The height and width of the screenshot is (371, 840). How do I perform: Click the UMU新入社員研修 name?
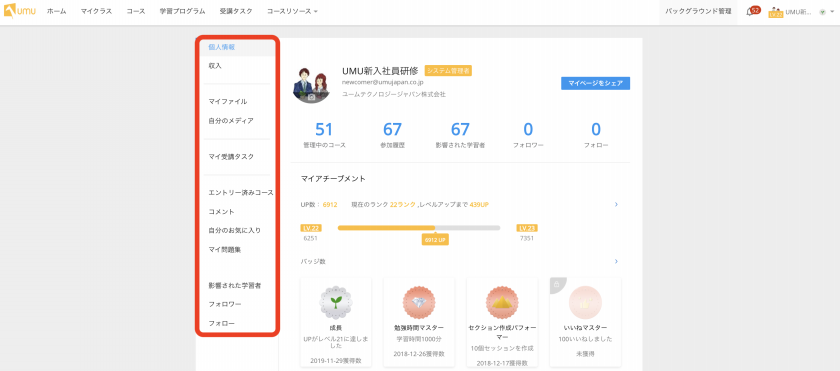380,71
